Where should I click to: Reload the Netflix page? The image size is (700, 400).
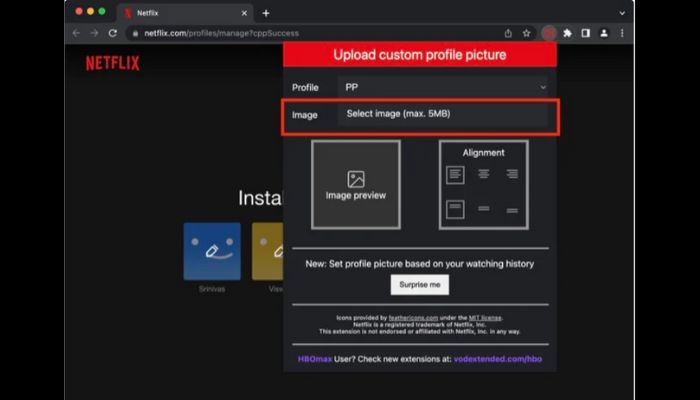coord(113,33)
